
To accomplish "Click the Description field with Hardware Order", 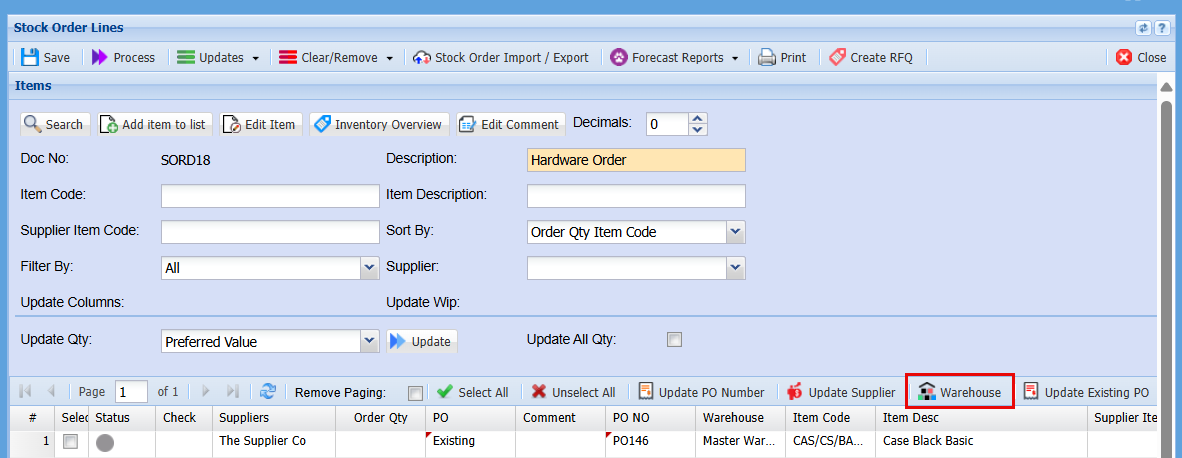I will click(636, 160).
